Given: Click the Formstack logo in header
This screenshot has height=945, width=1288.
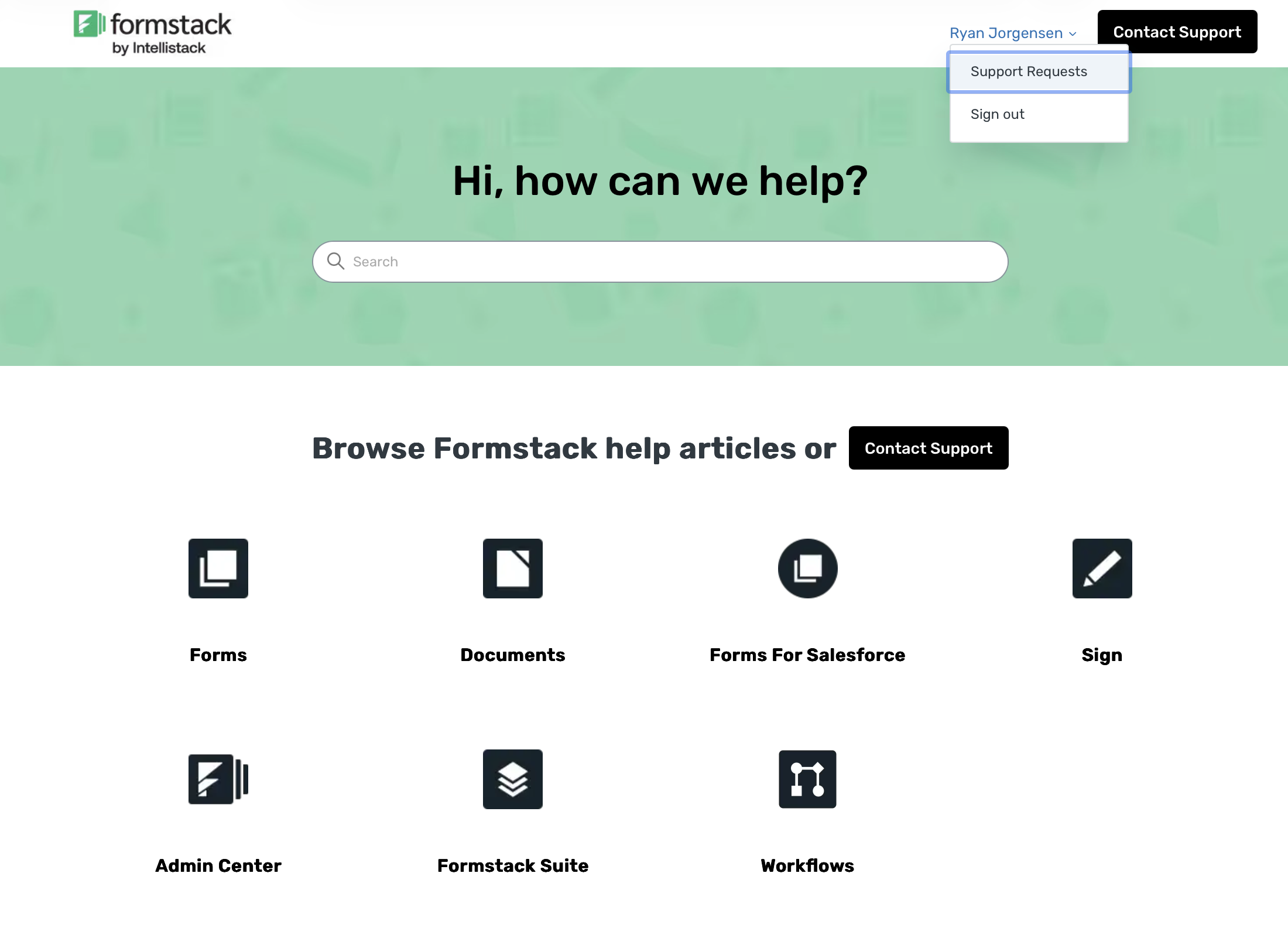Looking at the screenshot, I should [152, 33].
